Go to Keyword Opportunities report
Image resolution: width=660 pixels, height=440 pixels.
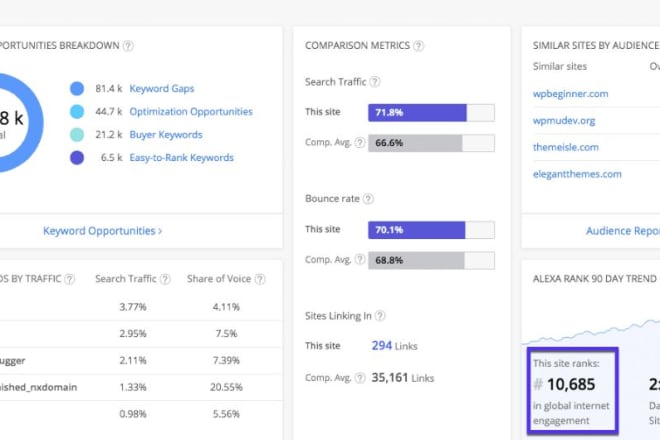(102, 231)
